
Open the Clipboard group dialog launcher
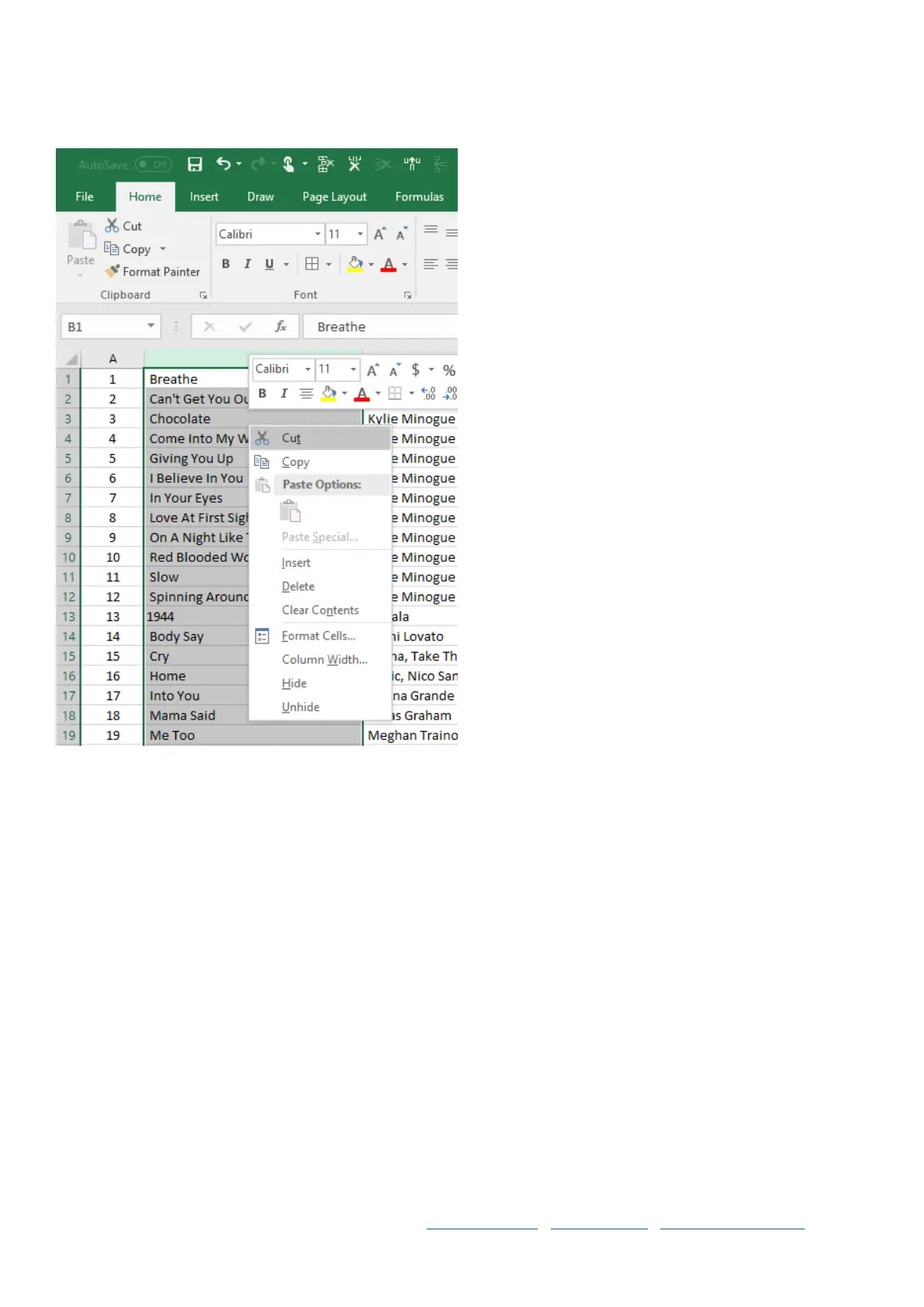pos(203,296)
